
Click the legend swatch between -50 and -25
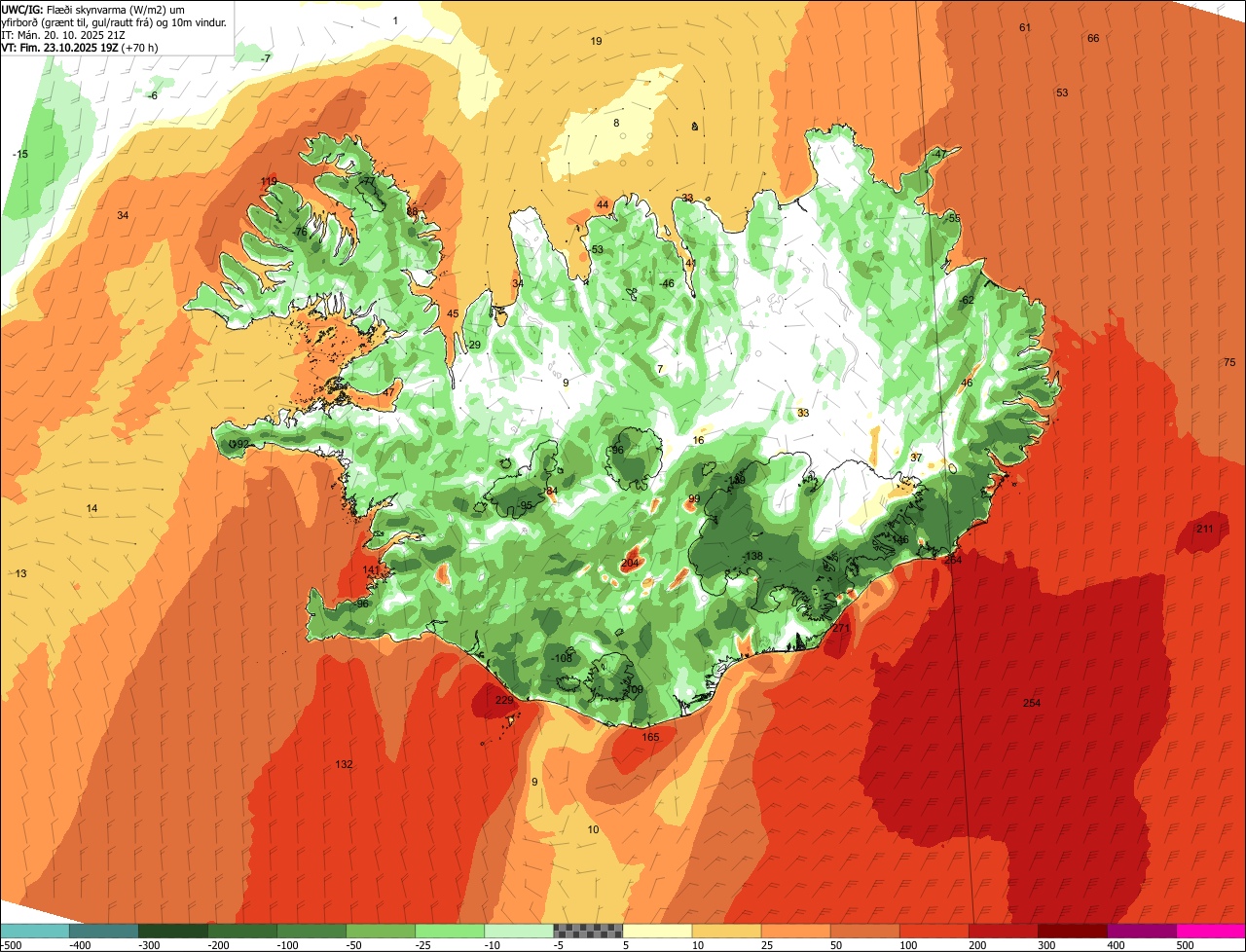381,930
